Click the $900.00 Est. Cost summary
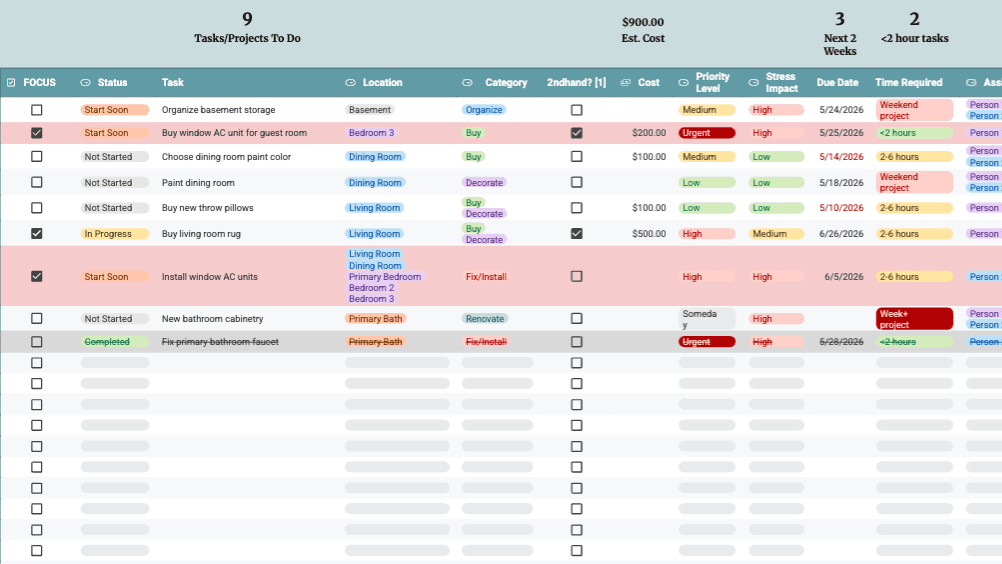 click(x=643, y=30)
